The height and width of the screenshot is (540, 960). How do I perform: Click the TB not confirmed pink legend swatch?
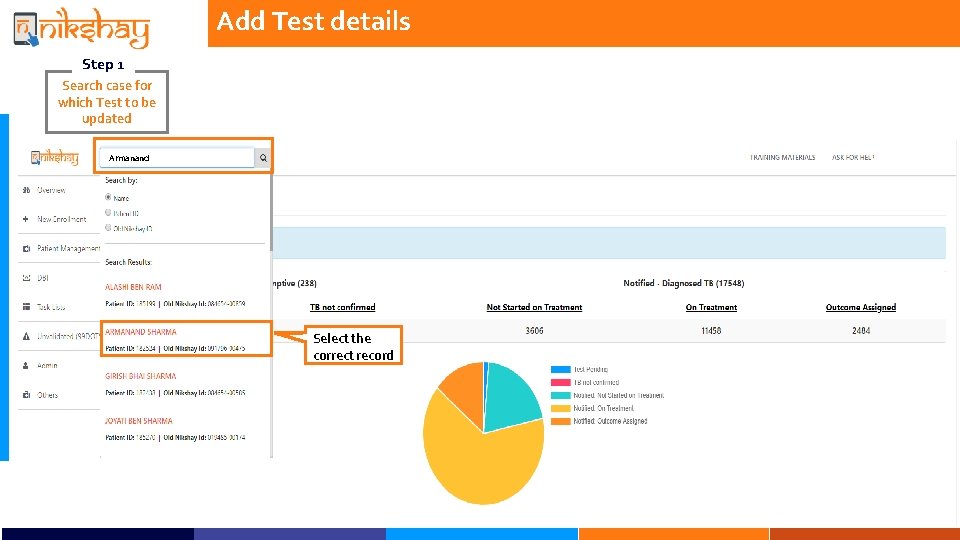[560, 382]
